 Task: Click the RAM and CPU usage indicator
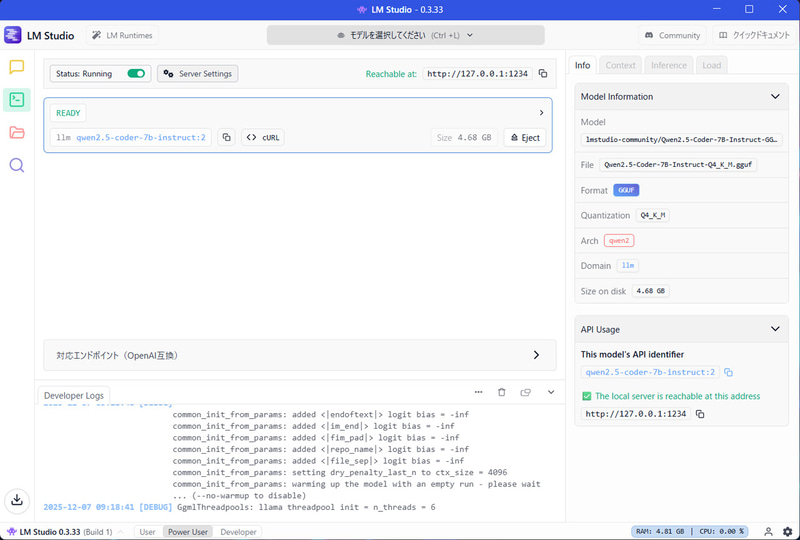pyautogui.click(x=691, y=531)
